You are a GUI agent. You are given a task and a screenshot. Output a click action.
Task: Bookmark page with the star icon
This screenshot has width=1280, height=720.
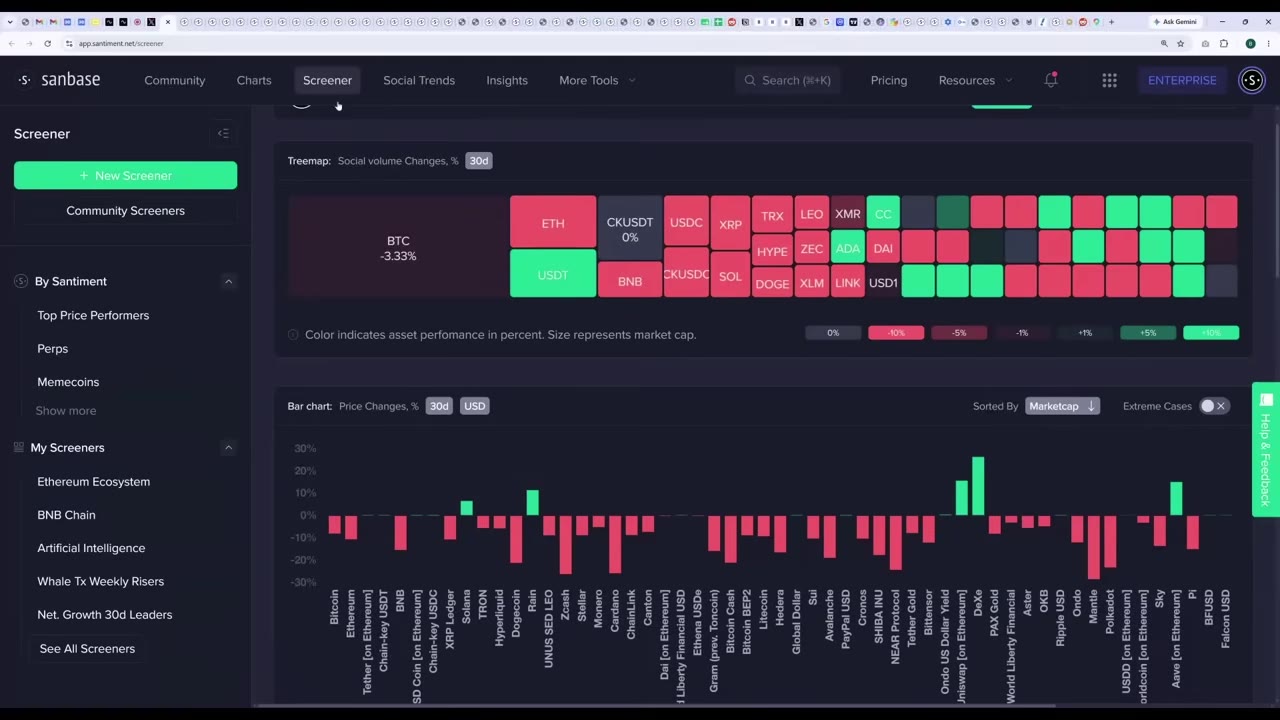tap(1181, 43)
